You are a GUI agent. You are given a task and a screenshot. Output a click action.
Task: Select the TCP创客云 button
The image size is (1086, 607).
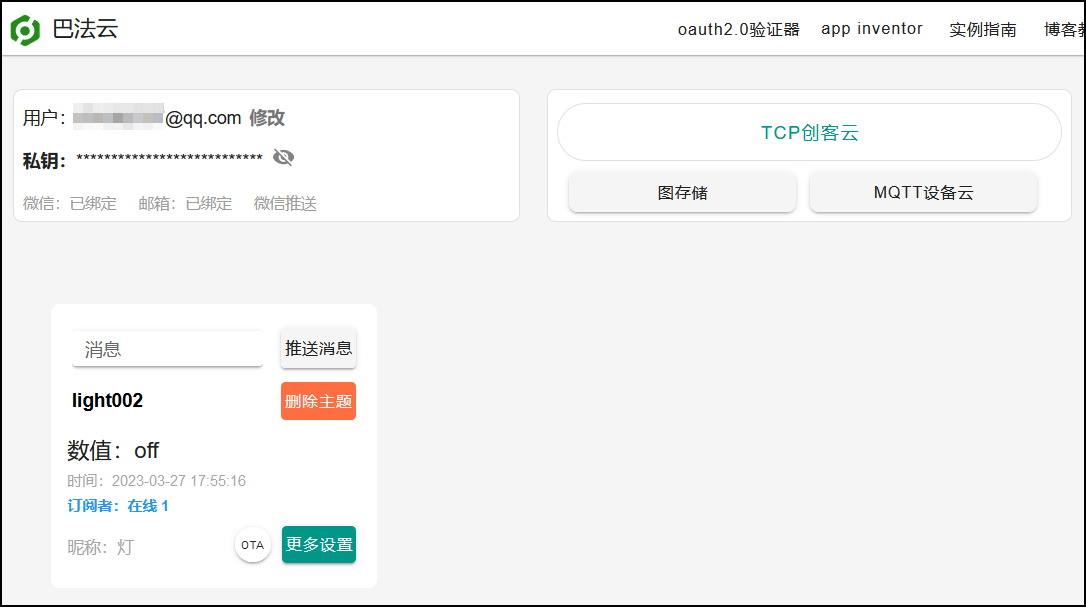pos(809,132)
